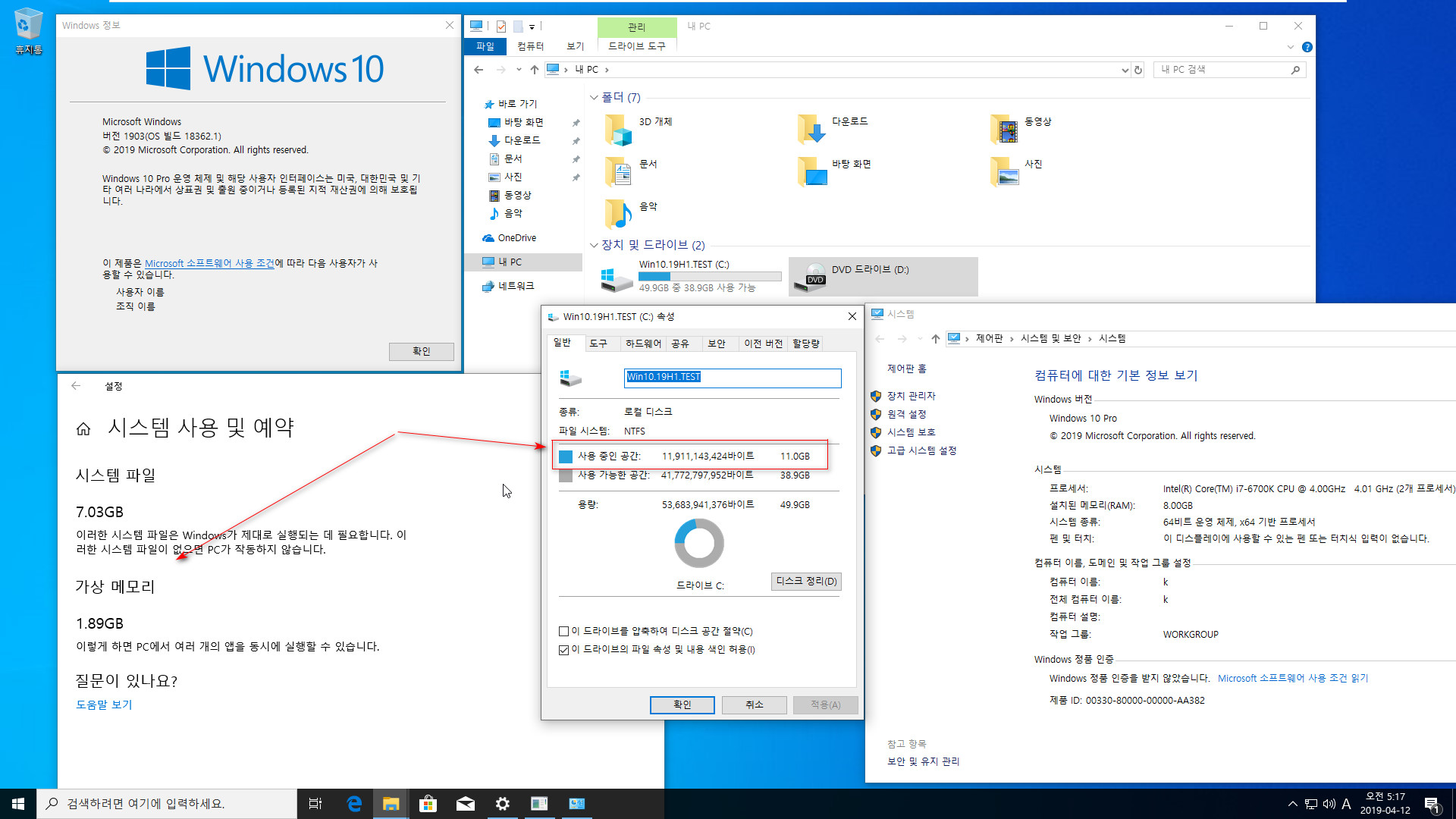Uncheck allow file indexing on this drive
This screenshot has height=819, width=1456.
pos(564,650)
